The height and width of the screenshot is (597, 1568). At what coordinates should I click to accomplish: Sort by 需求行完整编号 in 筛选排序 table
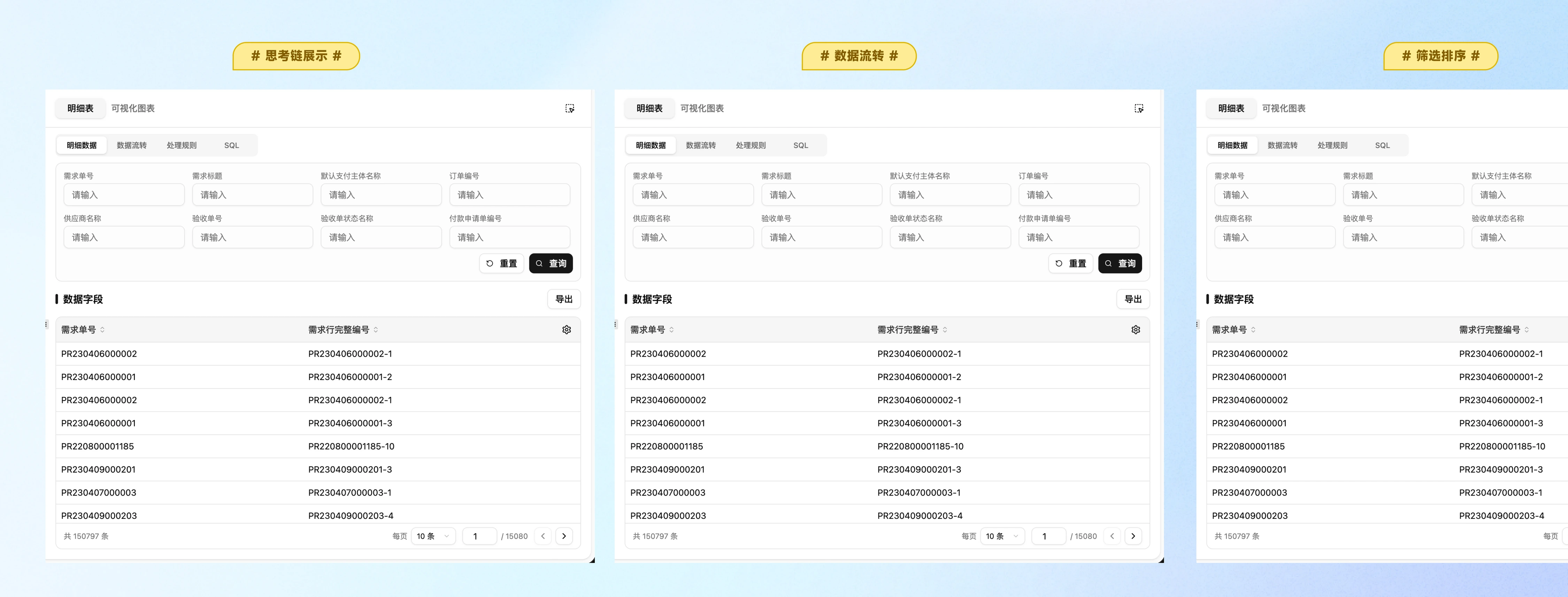1527,330
